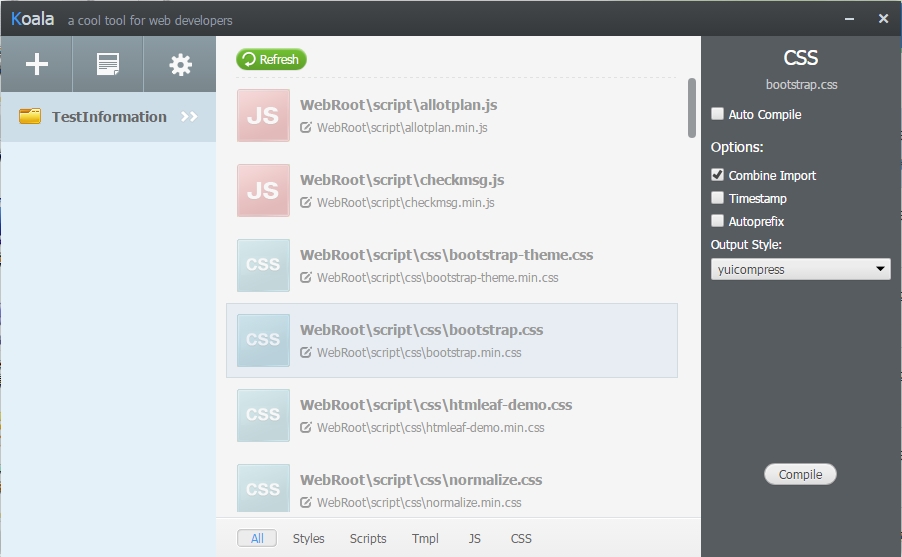Click the file list vertical scrollbar

(x=692, y=108)
